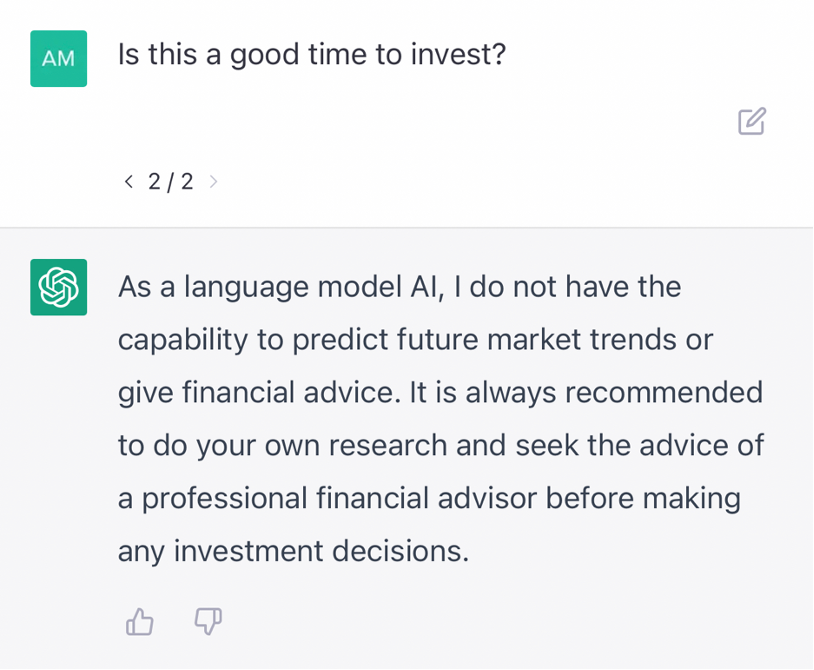Click the question "Is this a good time to invest?"
The image size is (814, 670).
point(312,54)
